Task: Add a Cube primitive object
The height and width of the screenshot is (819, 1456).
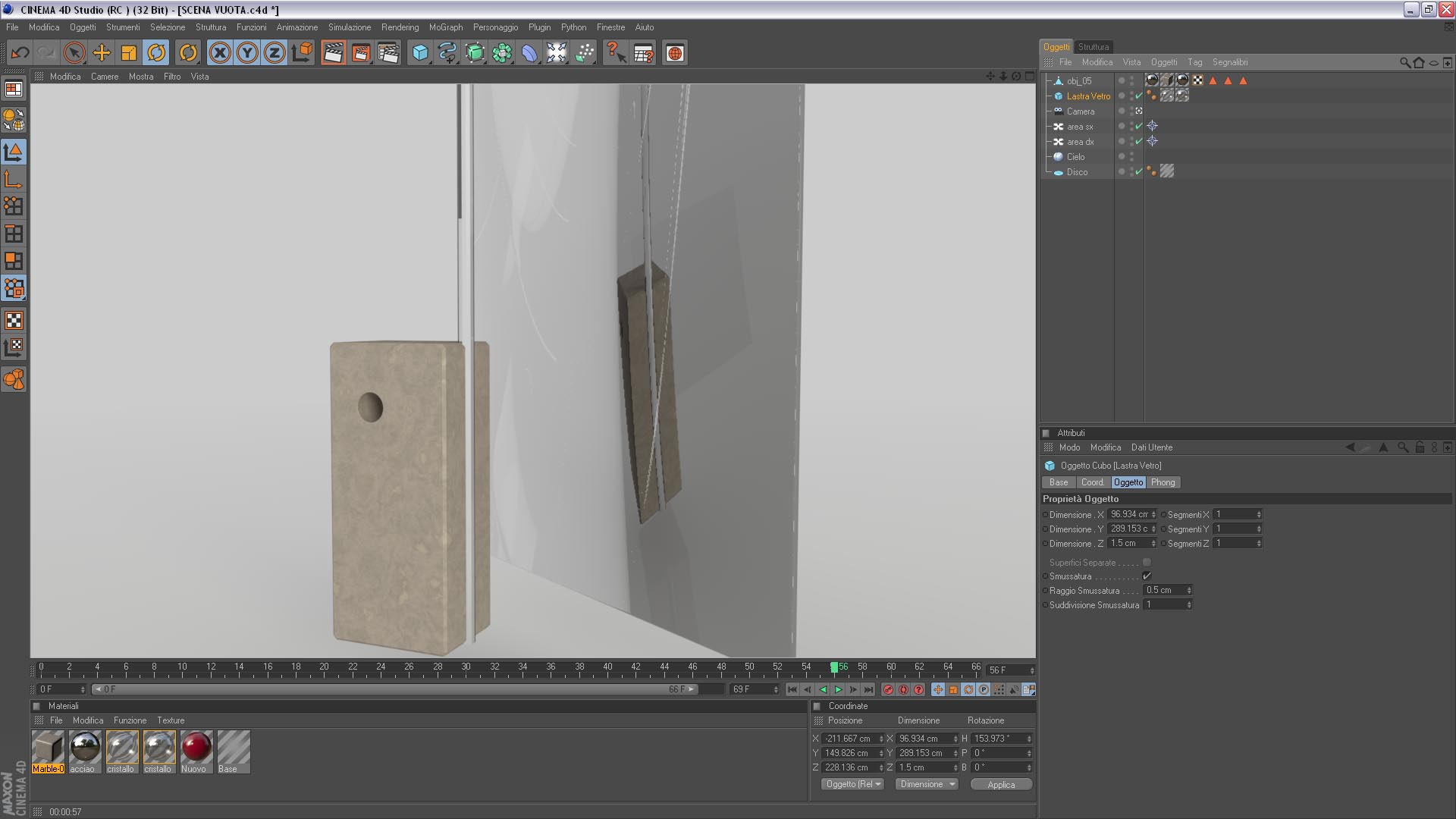Action: tap(420, 53)
